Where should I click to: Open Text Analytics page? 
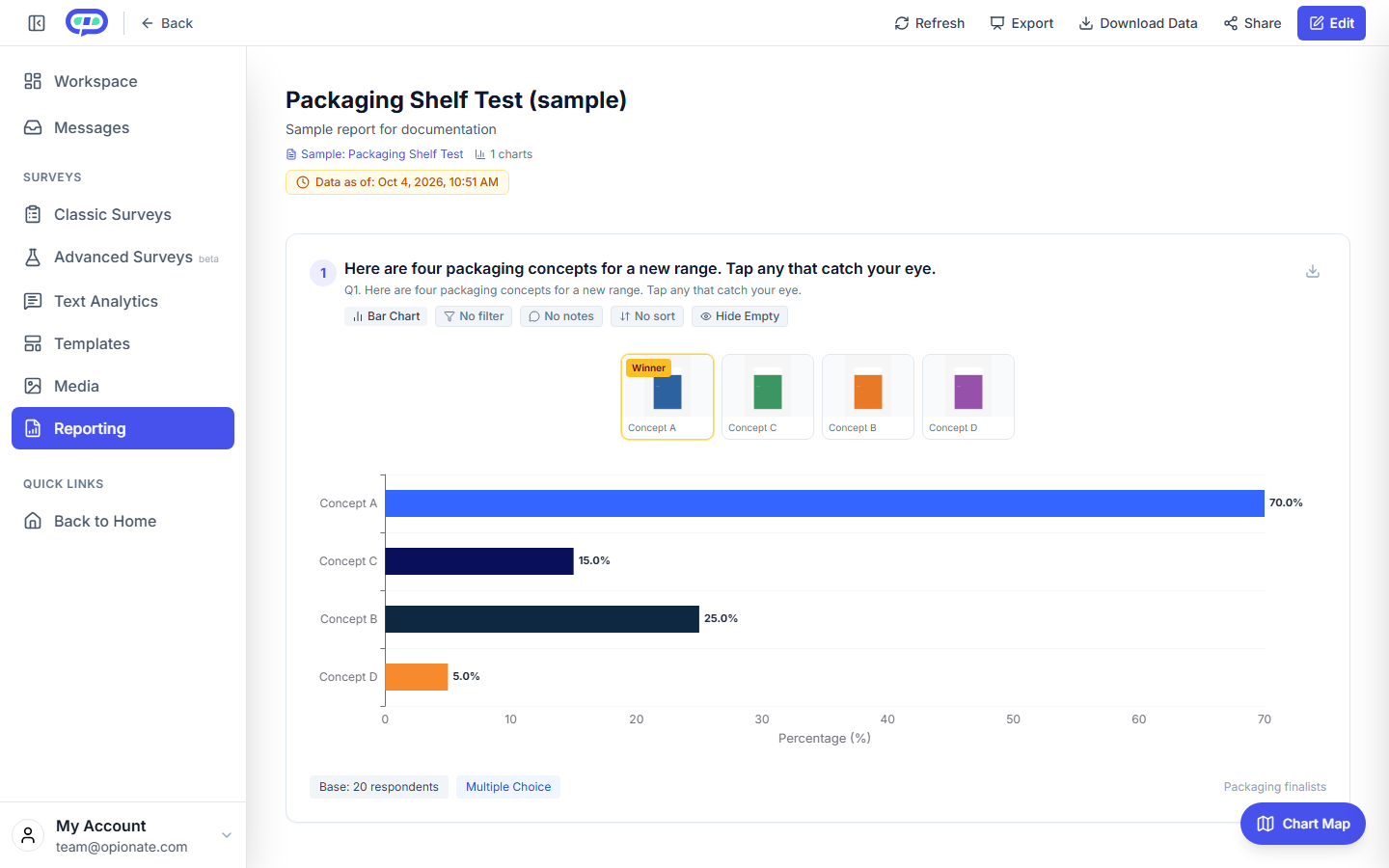123,301
